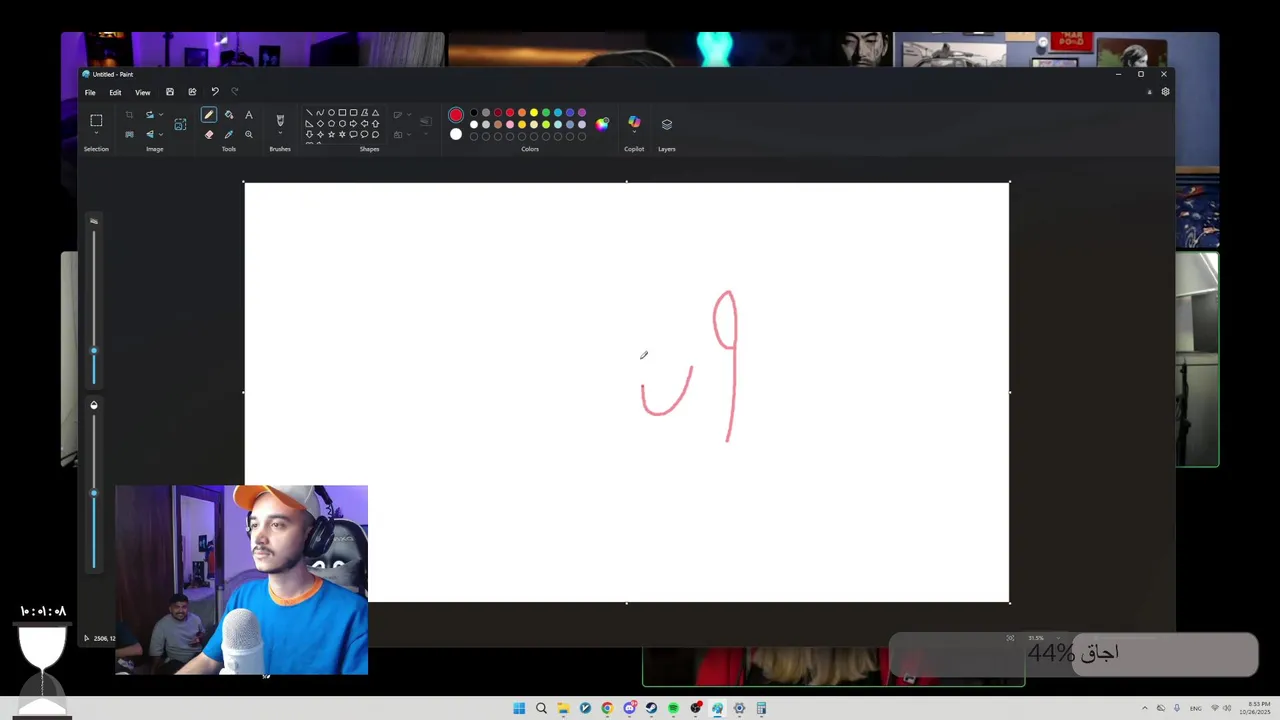This screenshot has height=720, width=1280.
Task: Open the File menu
Action: coord(90,92)
